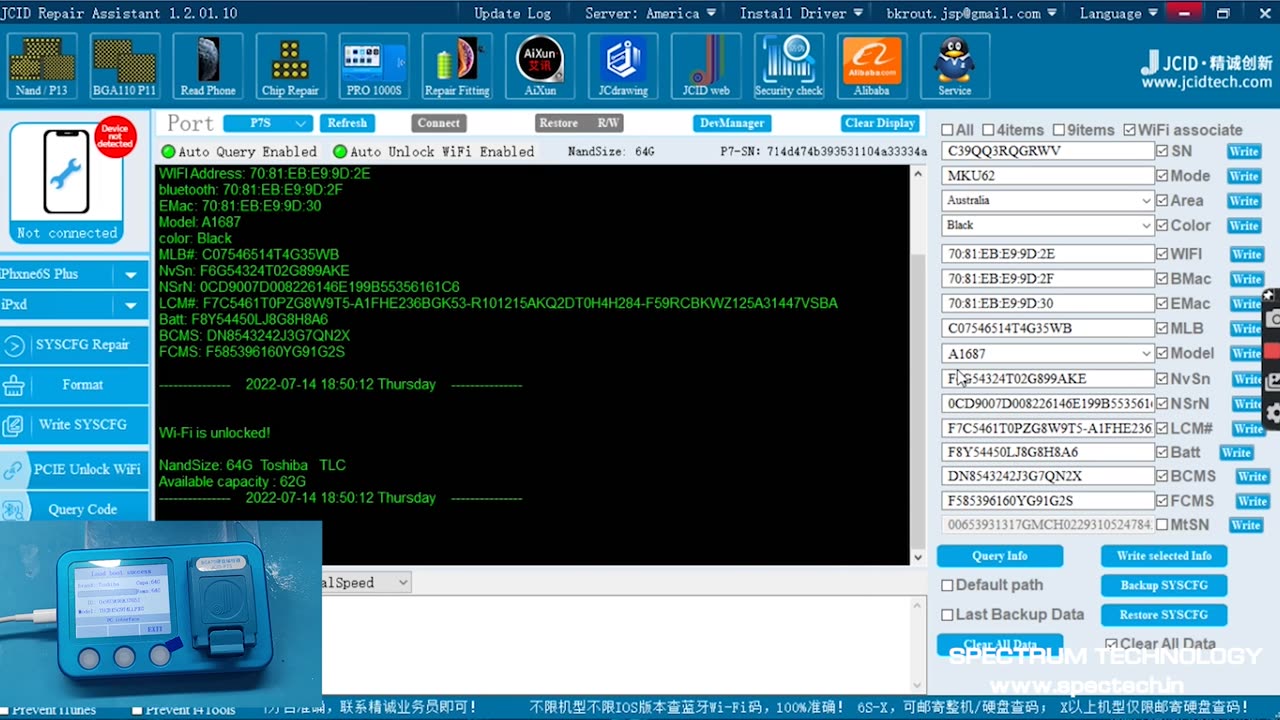
Task: Open the Chip Repair tool
Action: [291, 66]
